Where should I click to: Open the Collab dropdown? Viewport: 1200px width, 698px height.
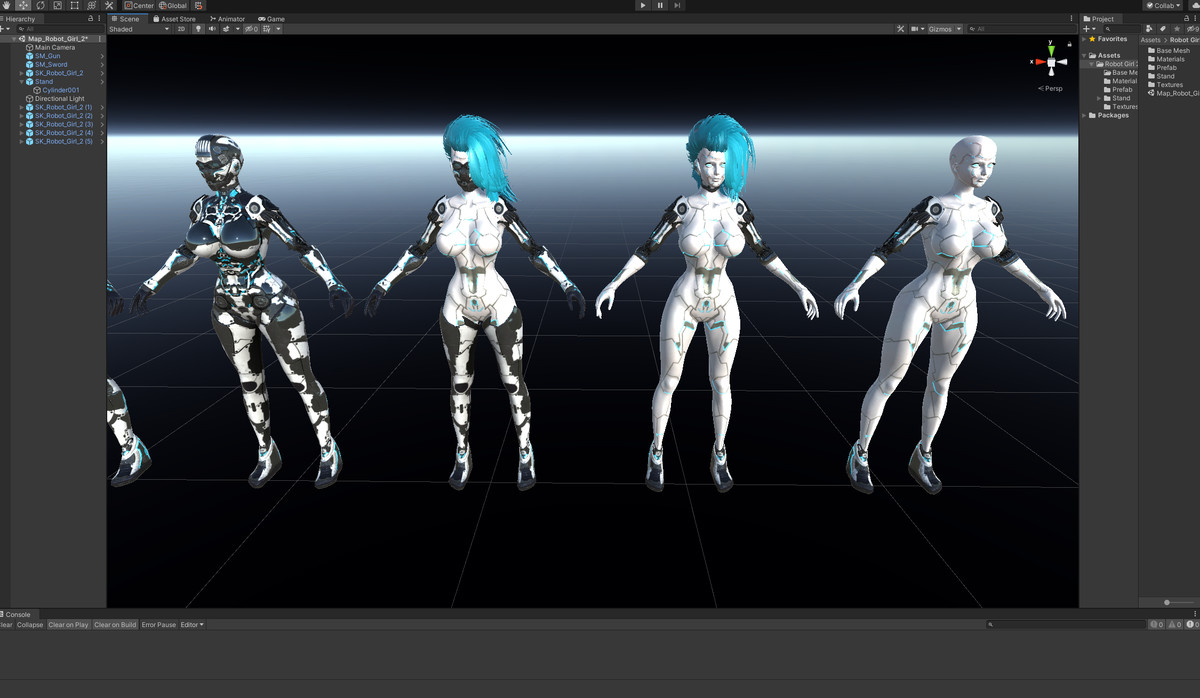[x=1162, y=5]
